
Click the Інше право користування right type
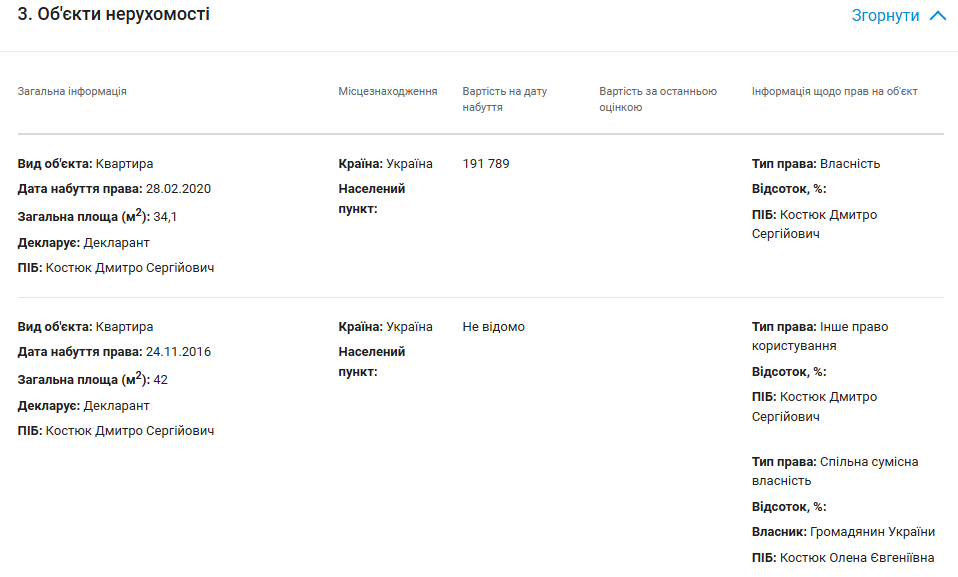coord(819,336)
